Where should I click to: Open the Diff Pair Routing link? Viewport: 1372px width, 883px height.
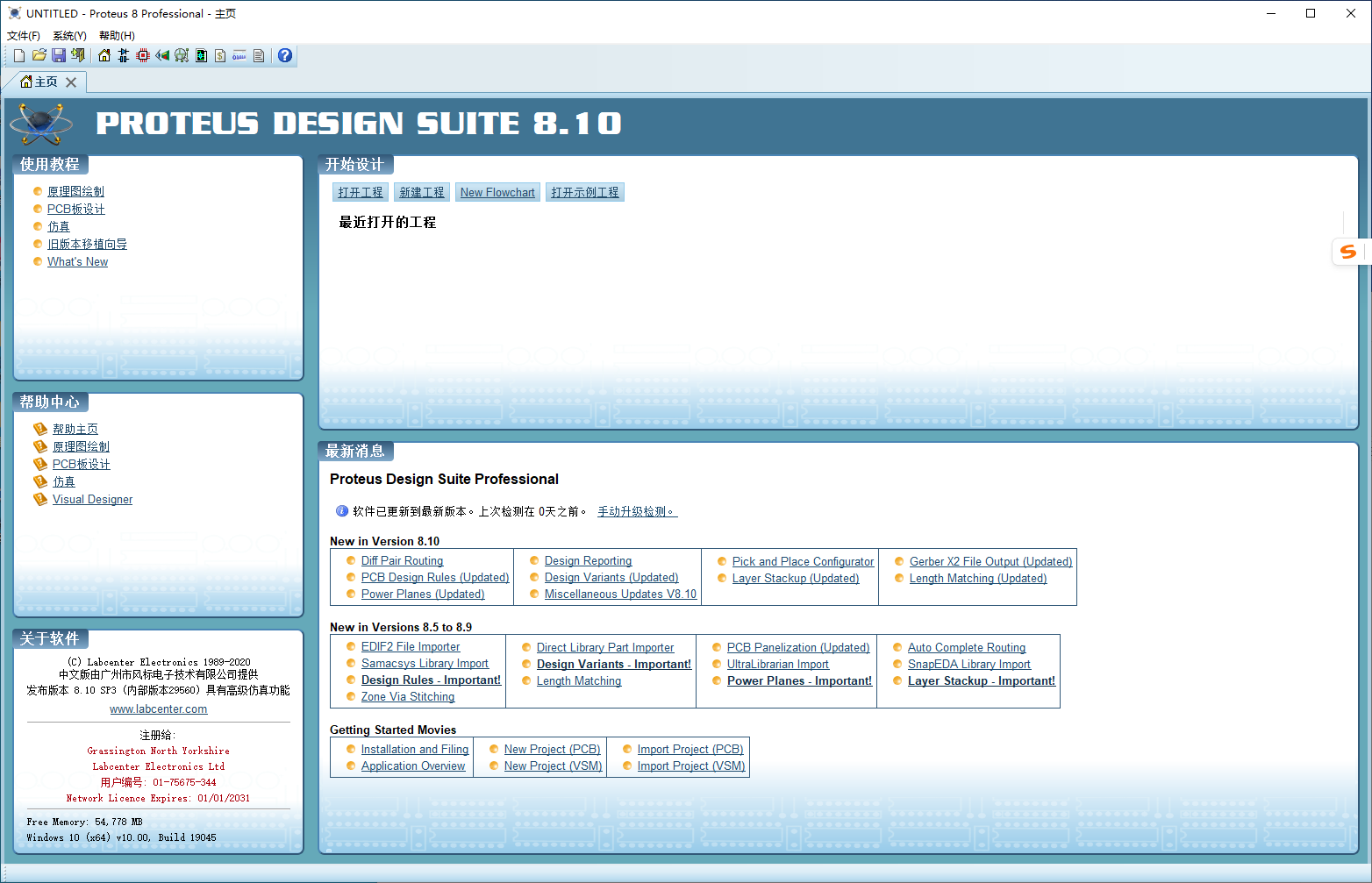tap(402, 560)
